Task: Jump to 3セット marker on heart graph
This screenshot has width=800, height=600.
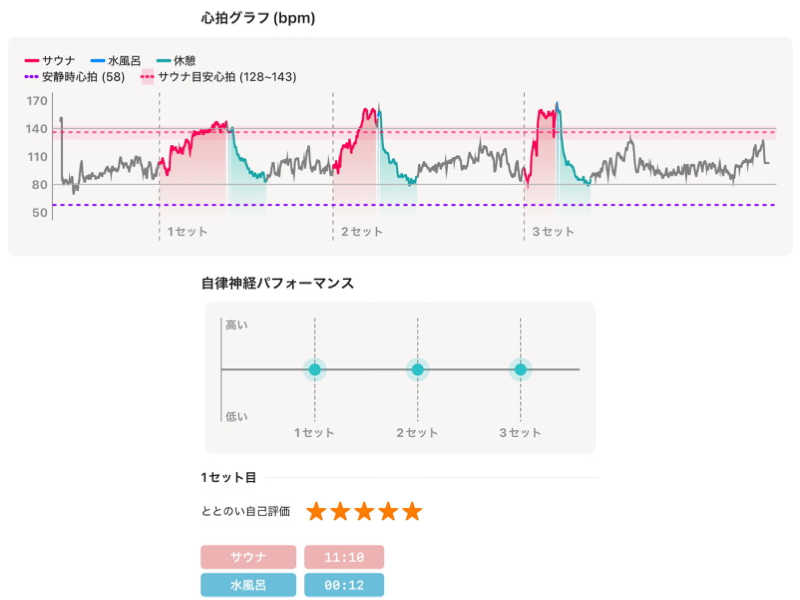Action: [x=553, y=232]
